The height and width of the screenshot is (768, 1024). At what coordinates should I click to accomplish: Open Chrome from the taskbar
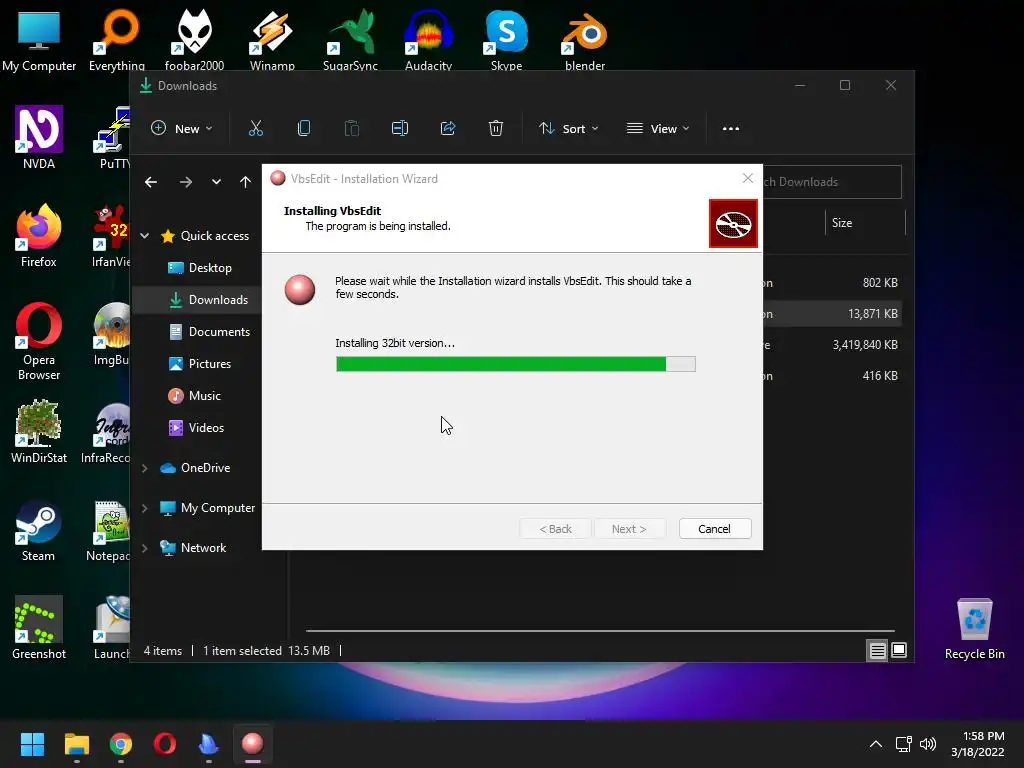coord(121,744)
